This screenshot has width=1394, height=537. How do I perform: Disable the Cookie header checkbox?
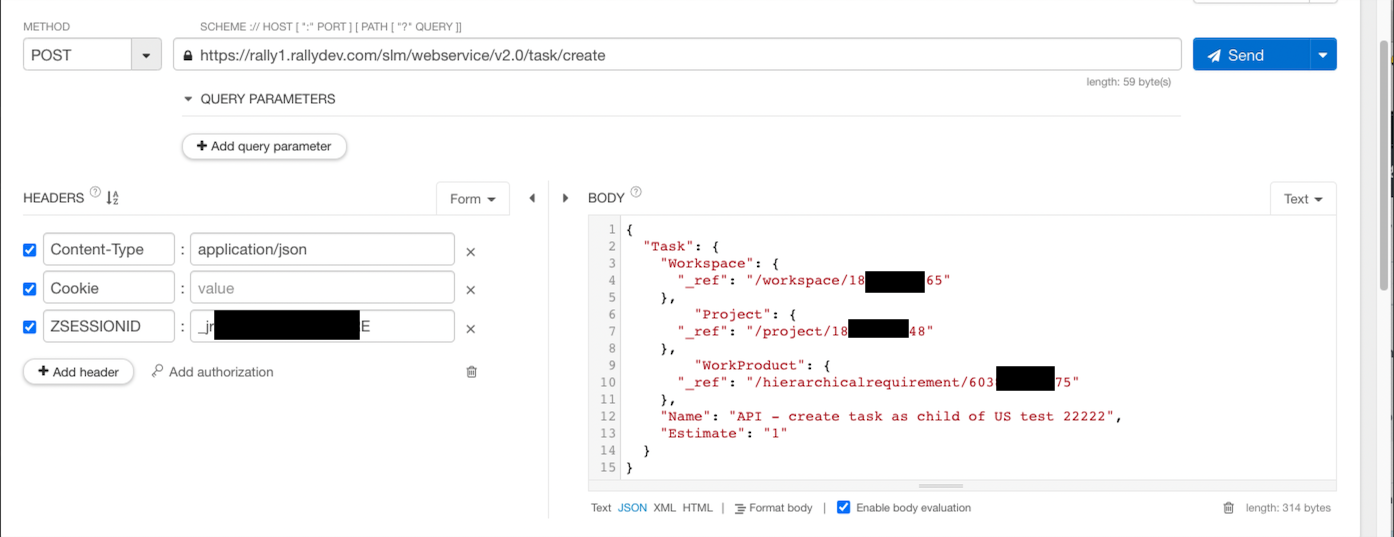point(30,289)
